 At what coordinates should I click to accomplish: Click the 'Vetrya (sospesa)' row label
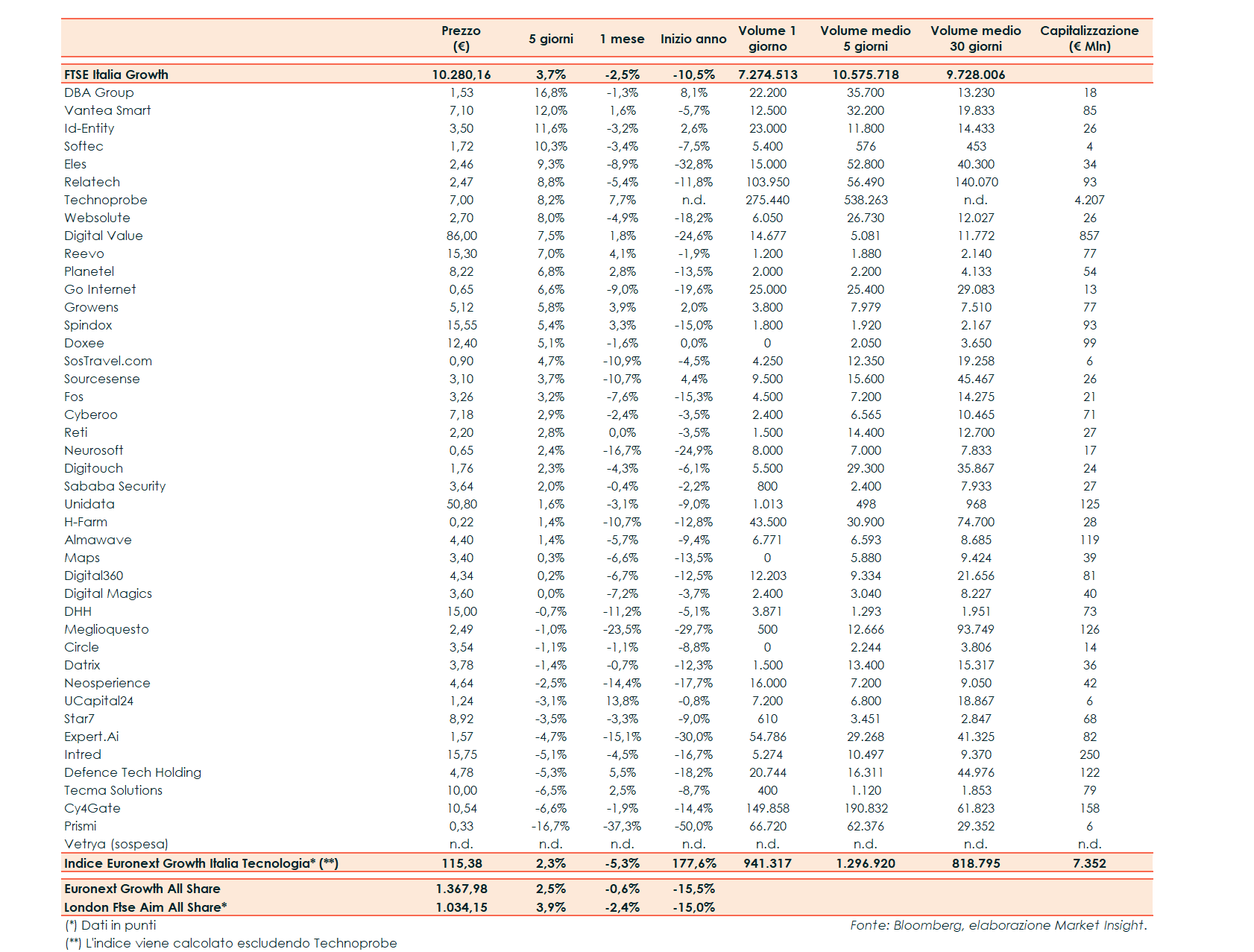116,844
